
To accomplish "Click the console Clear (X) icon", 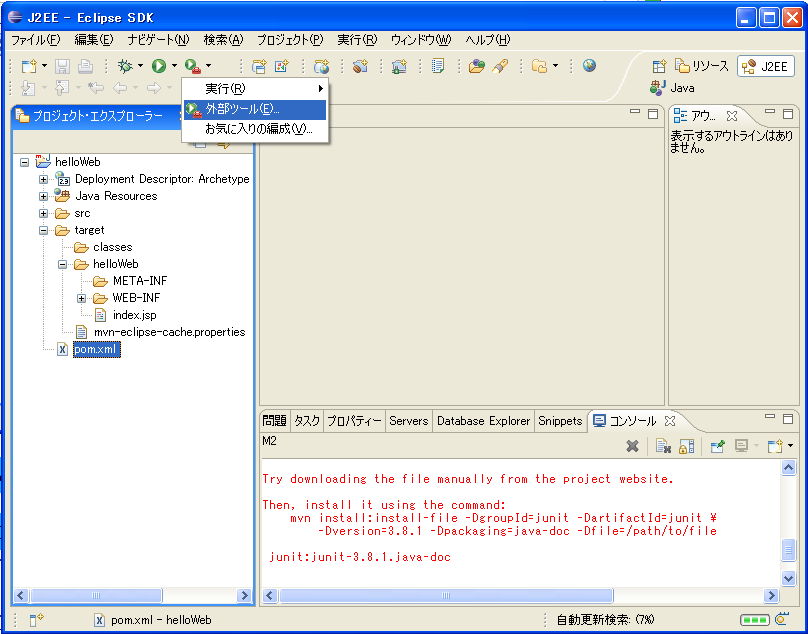I will pos(632,446).
